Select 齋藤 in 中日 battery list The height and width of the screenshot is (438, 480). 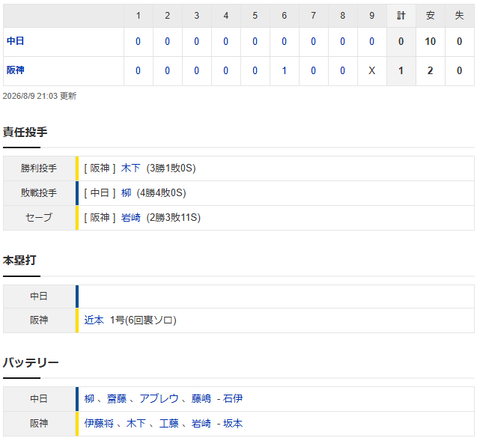point(117,398)
